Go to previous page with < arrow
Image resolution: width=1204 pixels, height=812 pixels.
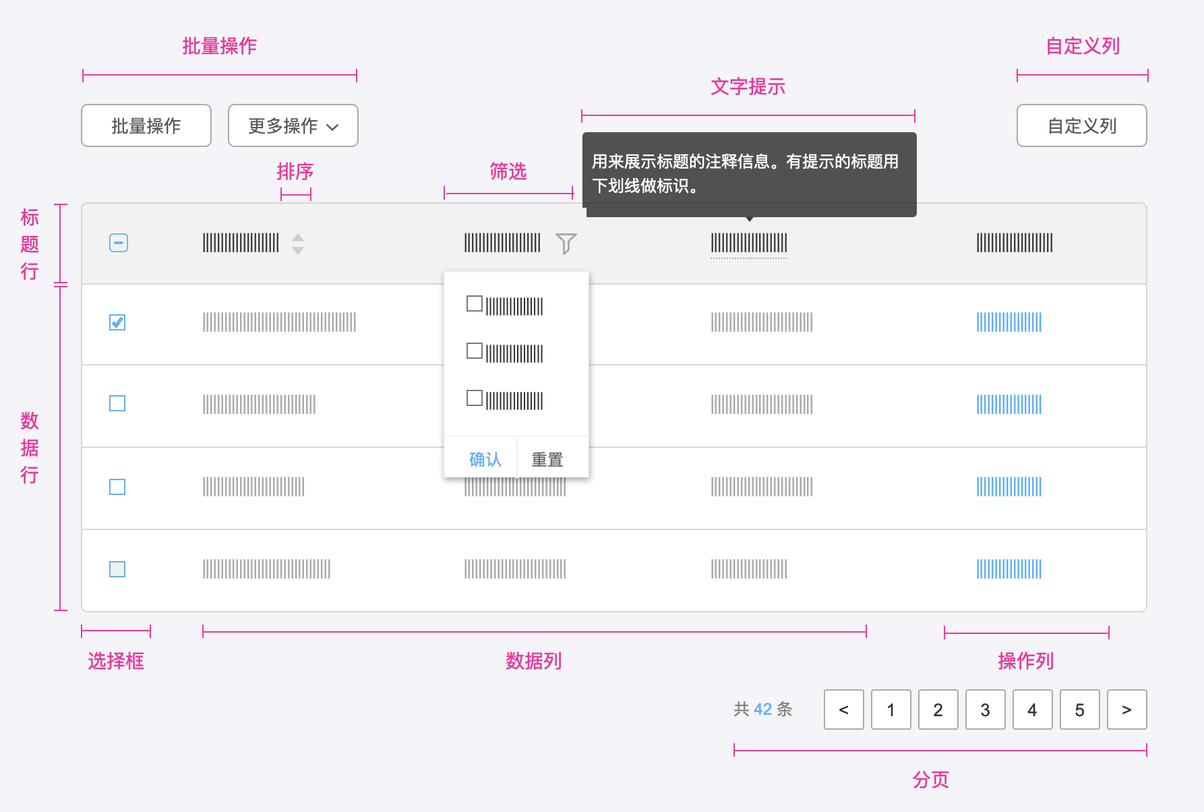pos(844,710)
